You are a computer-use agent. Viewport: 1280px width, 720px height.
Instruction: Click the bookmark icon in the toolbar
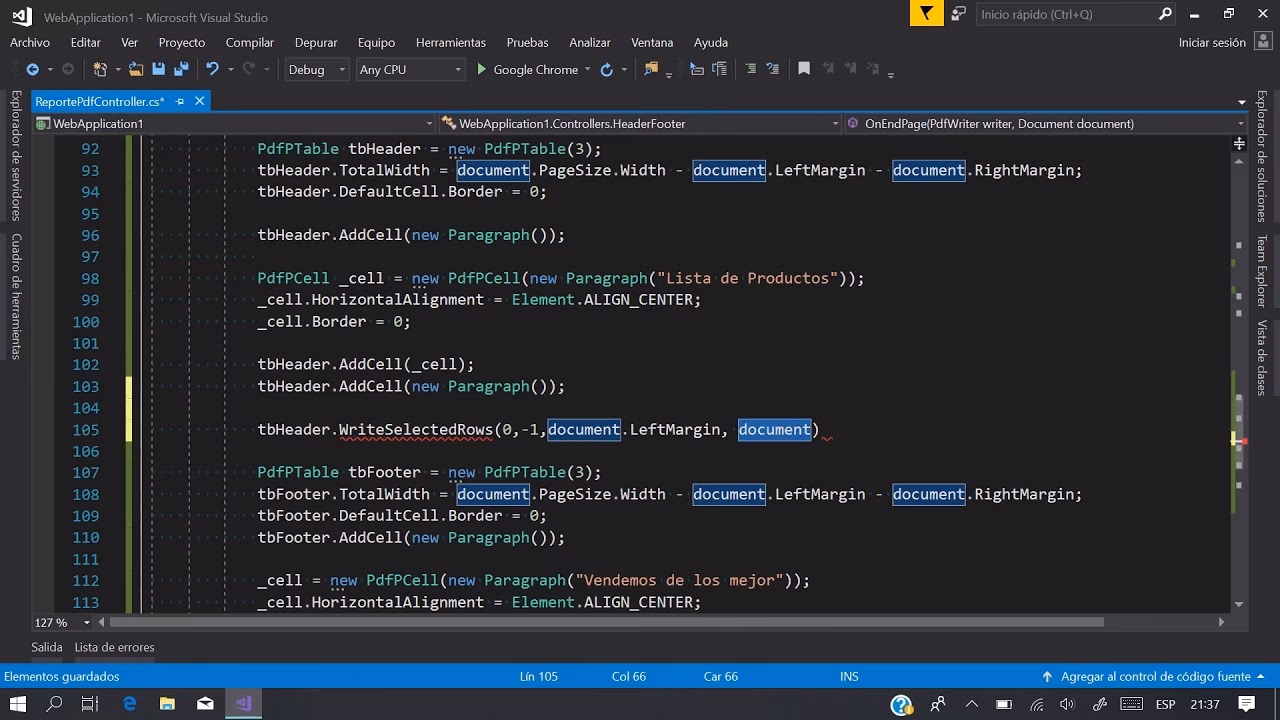pyautogui.click(x=803, y=69)
